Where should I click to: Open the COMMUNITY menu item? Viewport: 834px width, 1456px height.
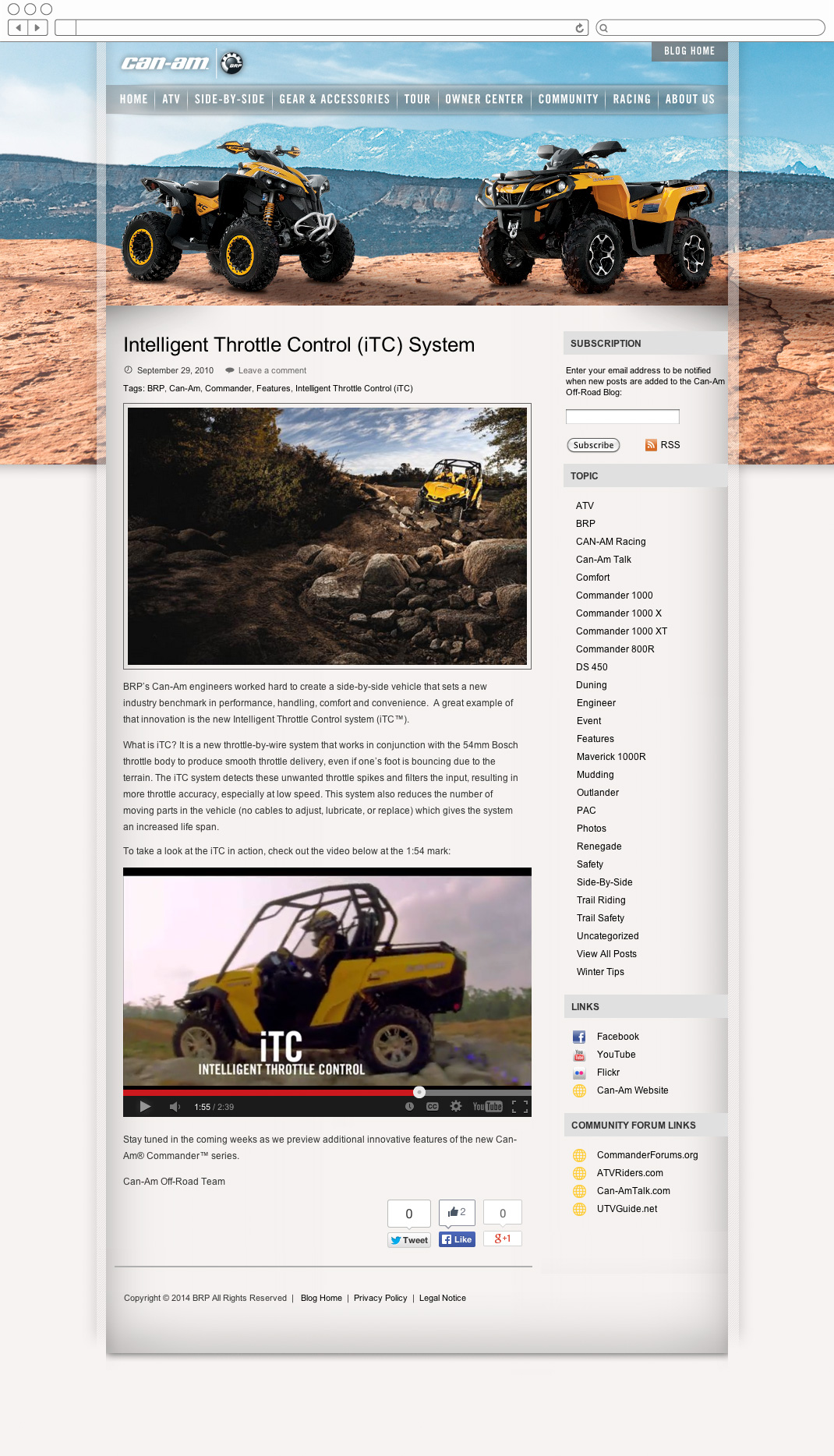[568, 99]
